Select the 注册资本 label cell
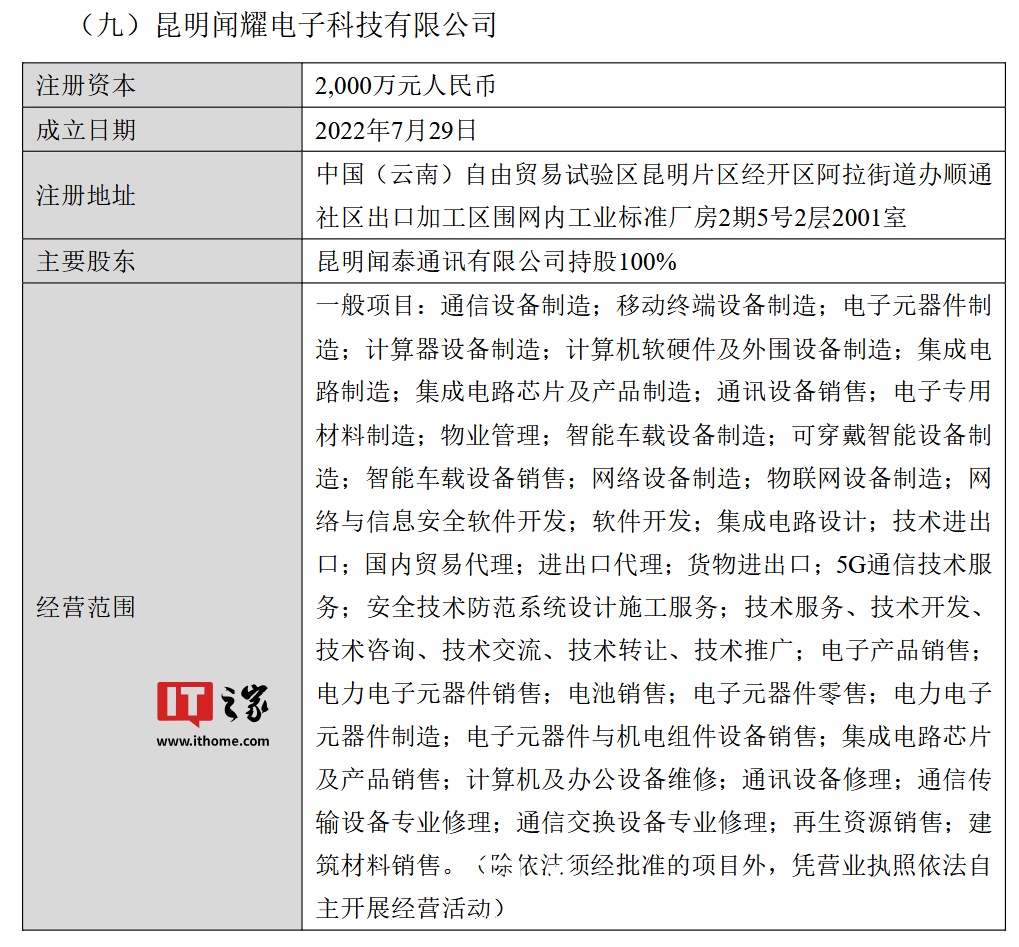 click(x=162, y=85)
